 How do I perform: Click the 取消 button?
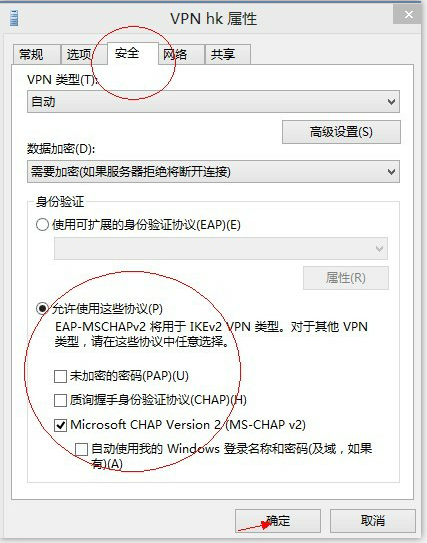click(373, 521)
